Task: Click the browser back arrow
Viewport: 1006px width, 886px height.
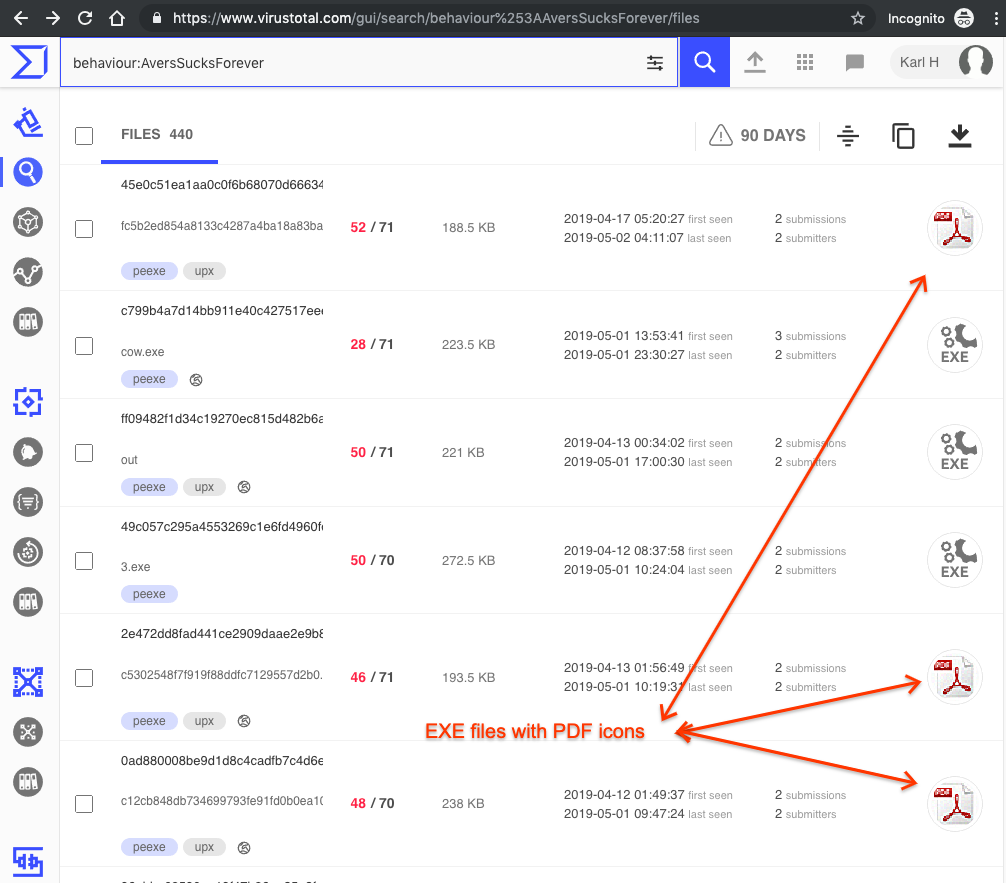Action: [21, 18]
